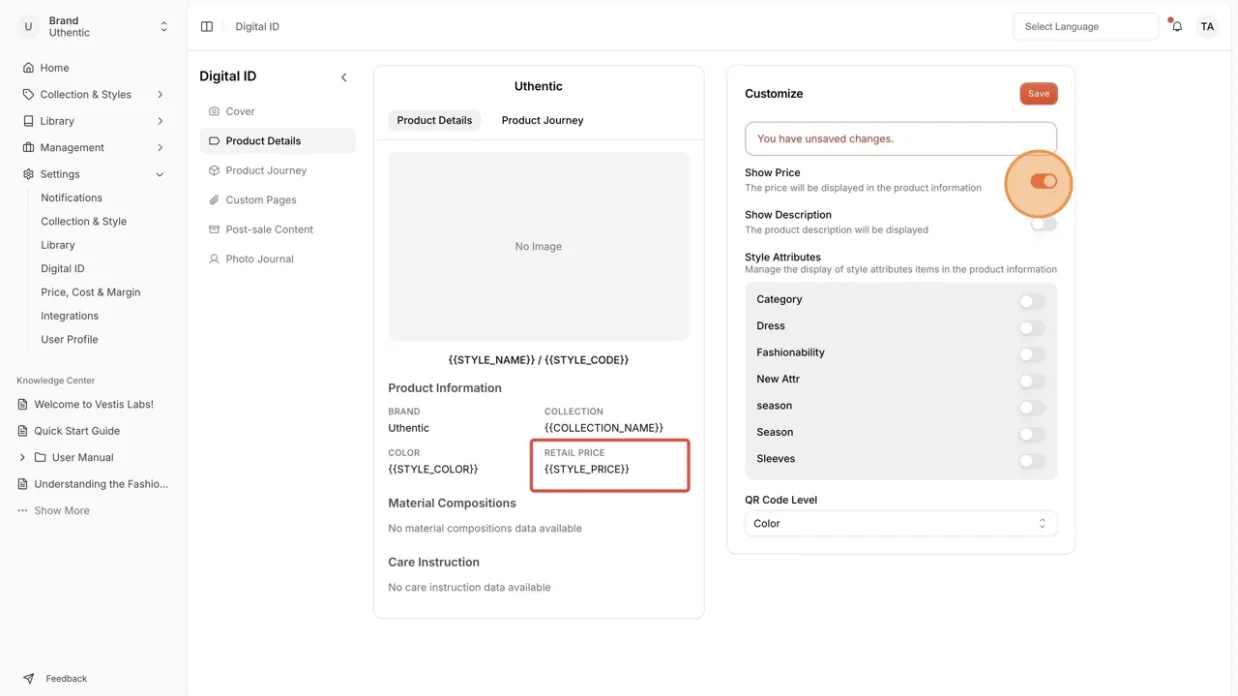Toggle the Sleeves attribute switch

(1032, 460)
